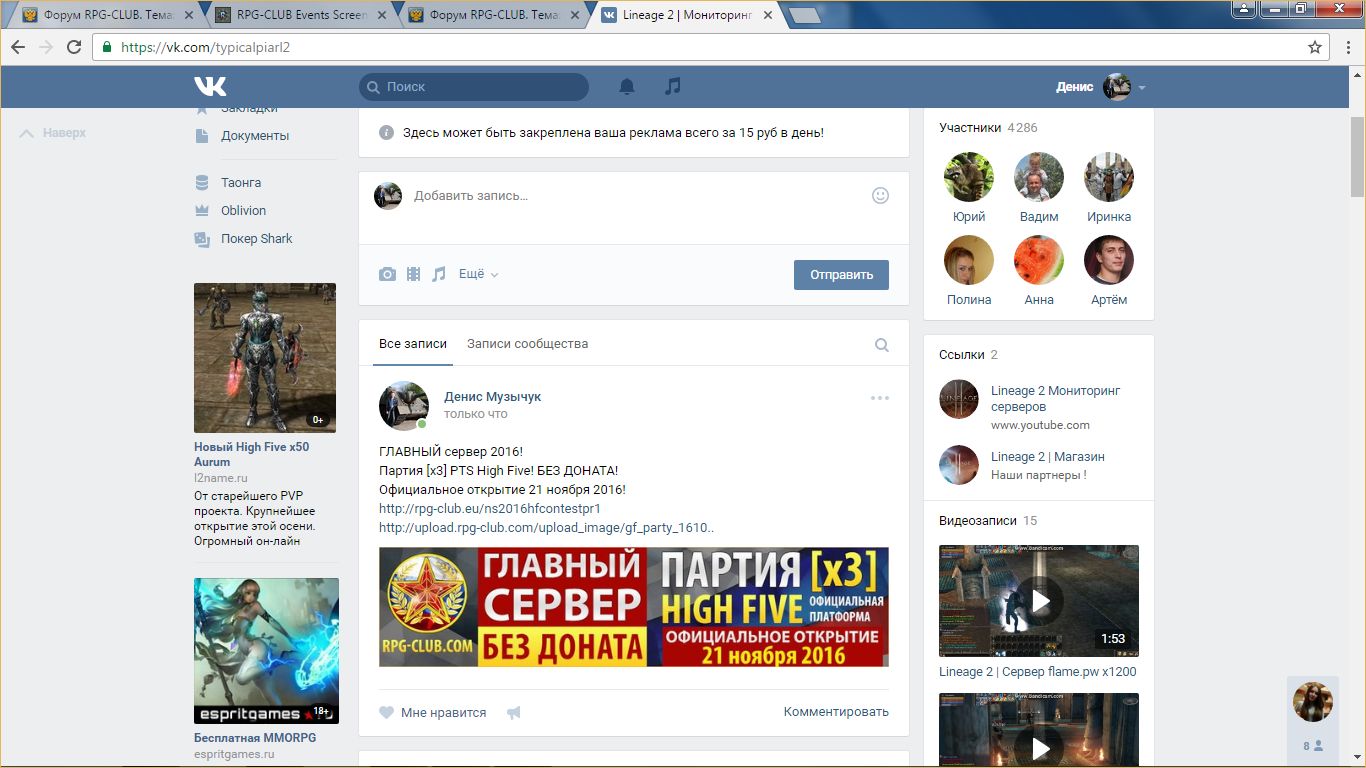
Task: Expand Денис account dropdown arrow
Action: pos(1142,88)
